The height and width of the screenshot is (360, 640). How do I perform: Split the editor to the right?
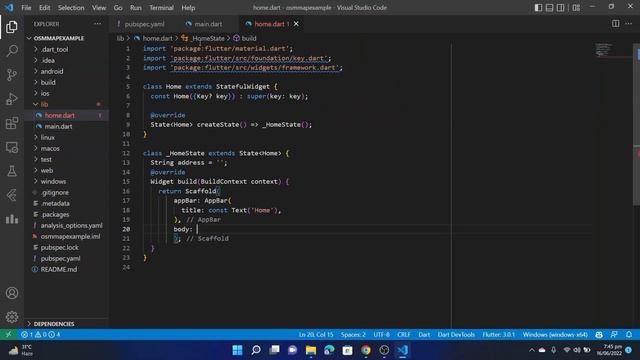coord(616,24)
